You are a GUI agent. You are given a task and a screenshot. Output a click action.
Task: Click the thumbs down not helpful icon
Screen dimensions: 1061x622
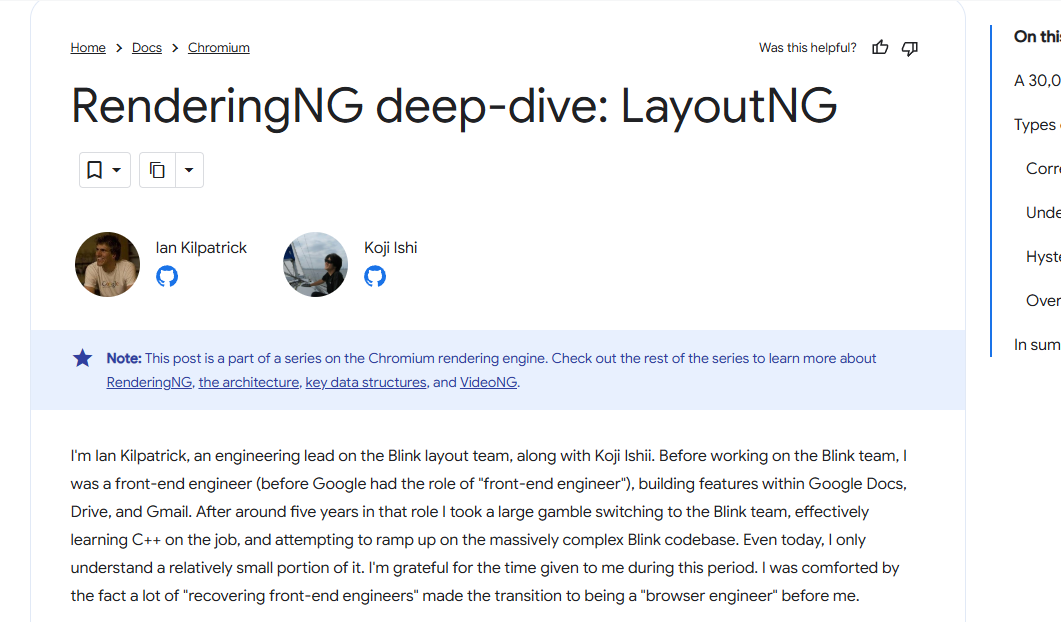(909, 48)
